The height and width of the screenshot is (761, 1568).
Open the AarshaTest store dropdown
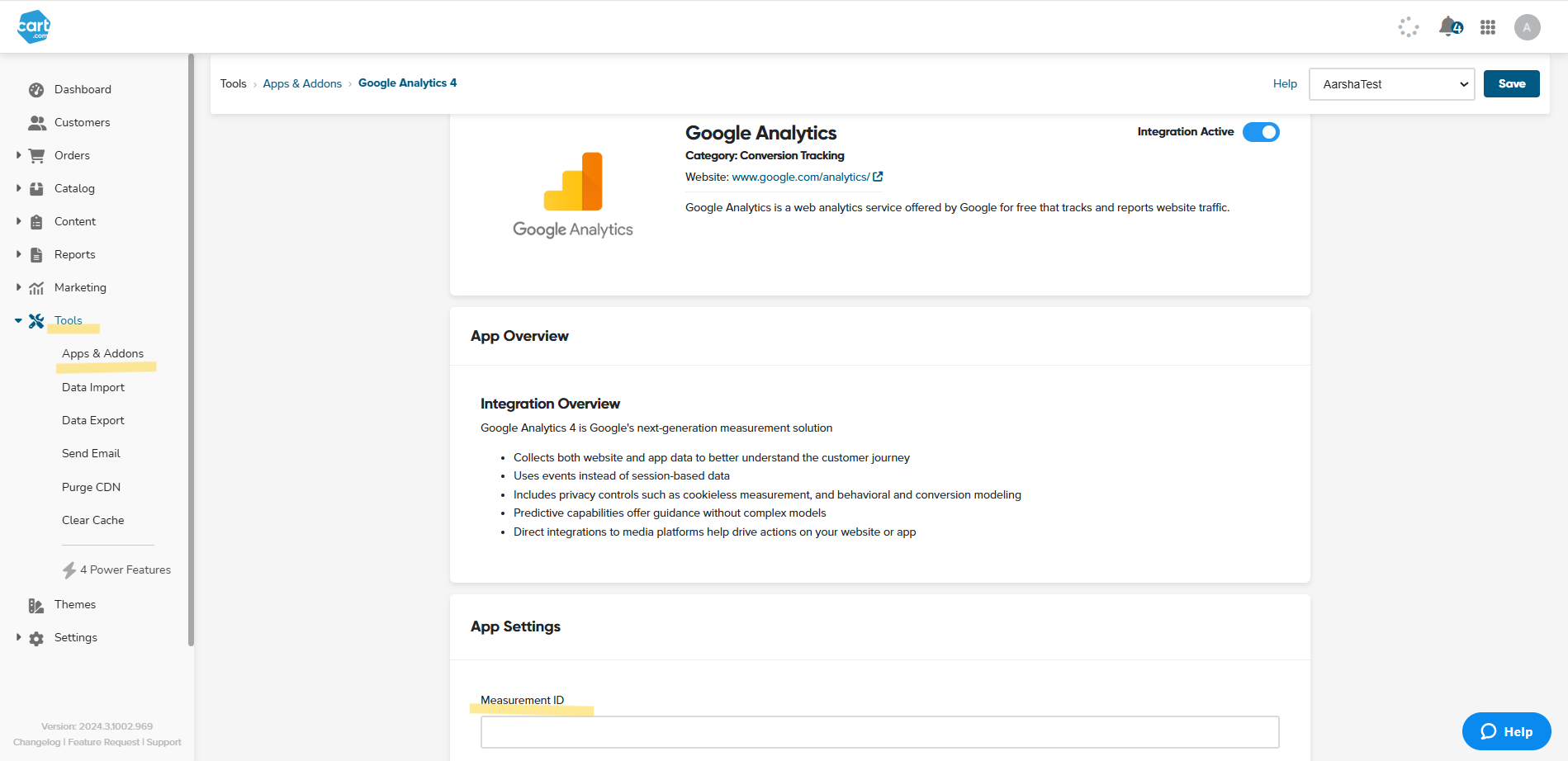click(x=1391, y=84)
